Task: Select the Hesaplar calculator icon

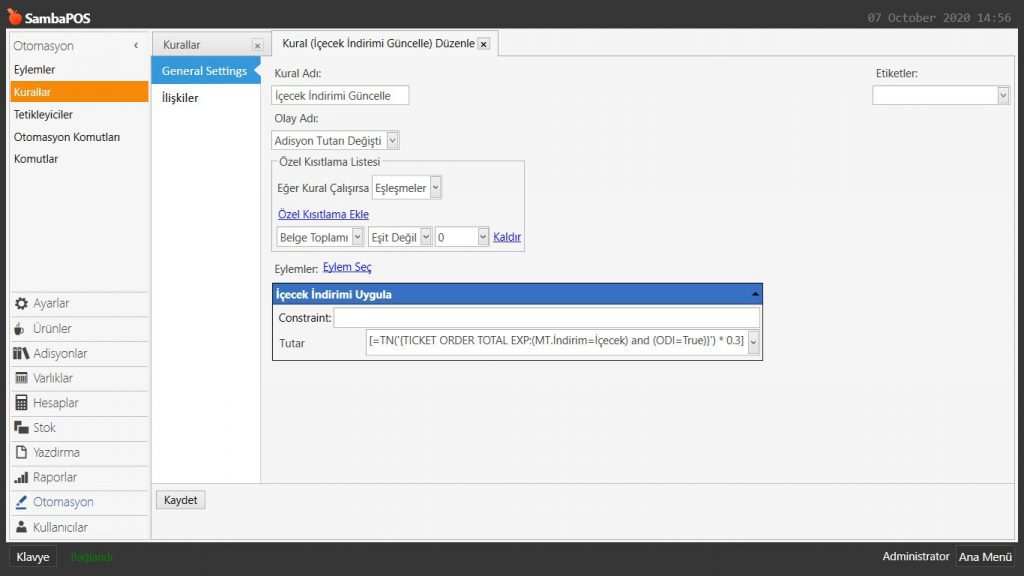Action: (21, 403)
